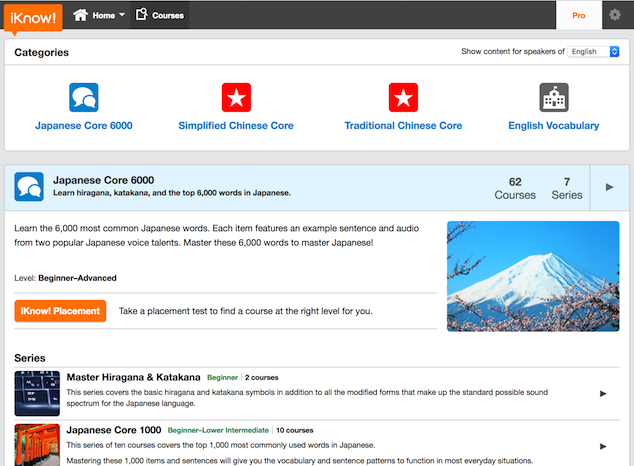Click the Beginner–Lower Intermediate level label
This screenshot has height=466, width=634.
[x=218, y=430]
